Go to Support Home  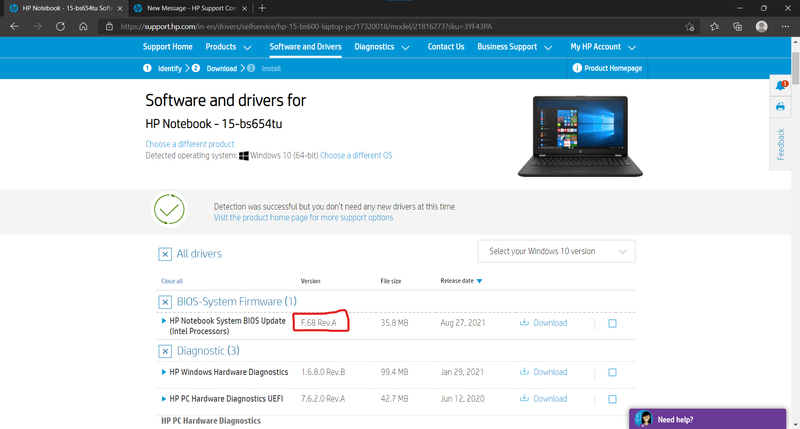167,46
